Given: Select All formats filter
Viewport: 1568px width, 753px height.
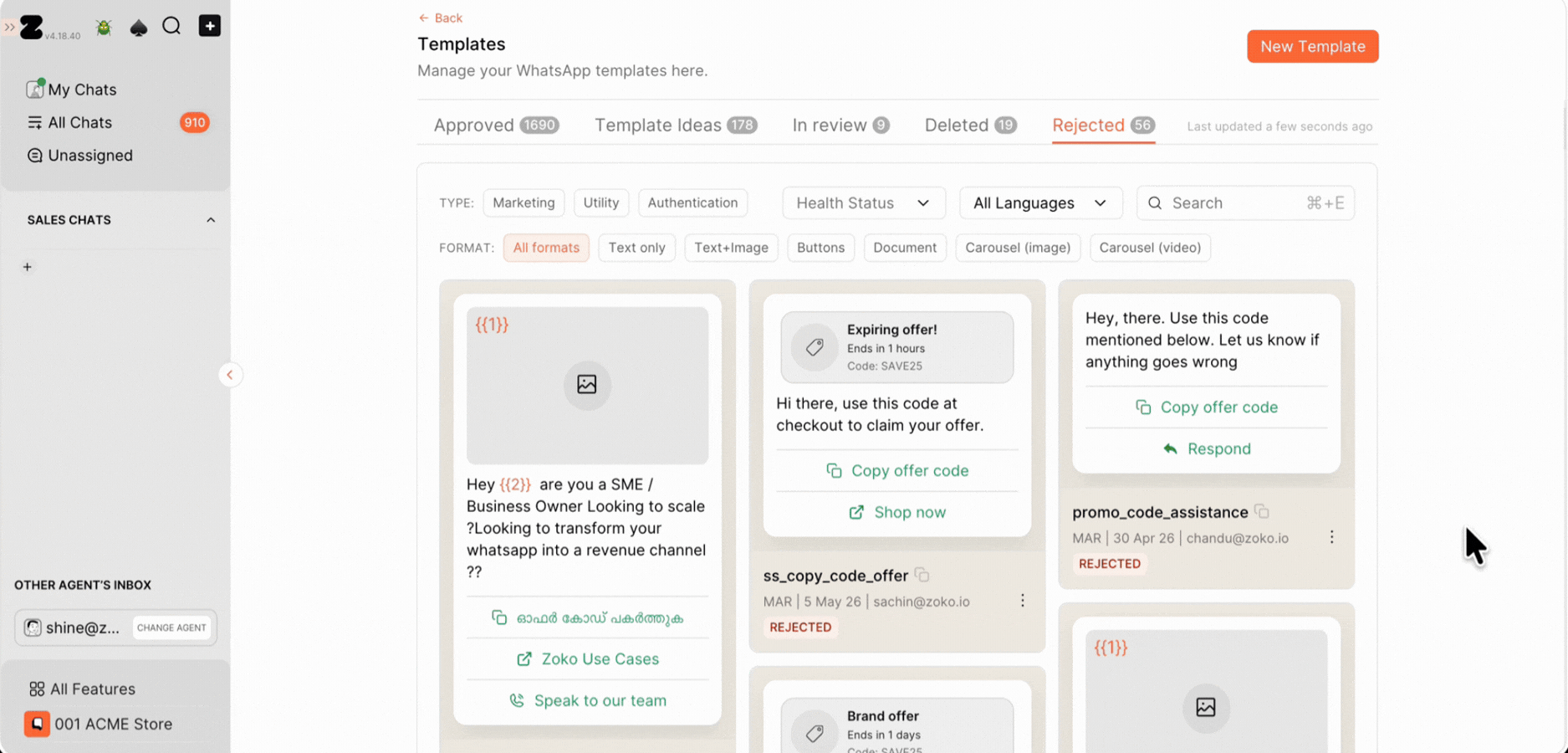Looking at the screenshot, I should [546, 248].
